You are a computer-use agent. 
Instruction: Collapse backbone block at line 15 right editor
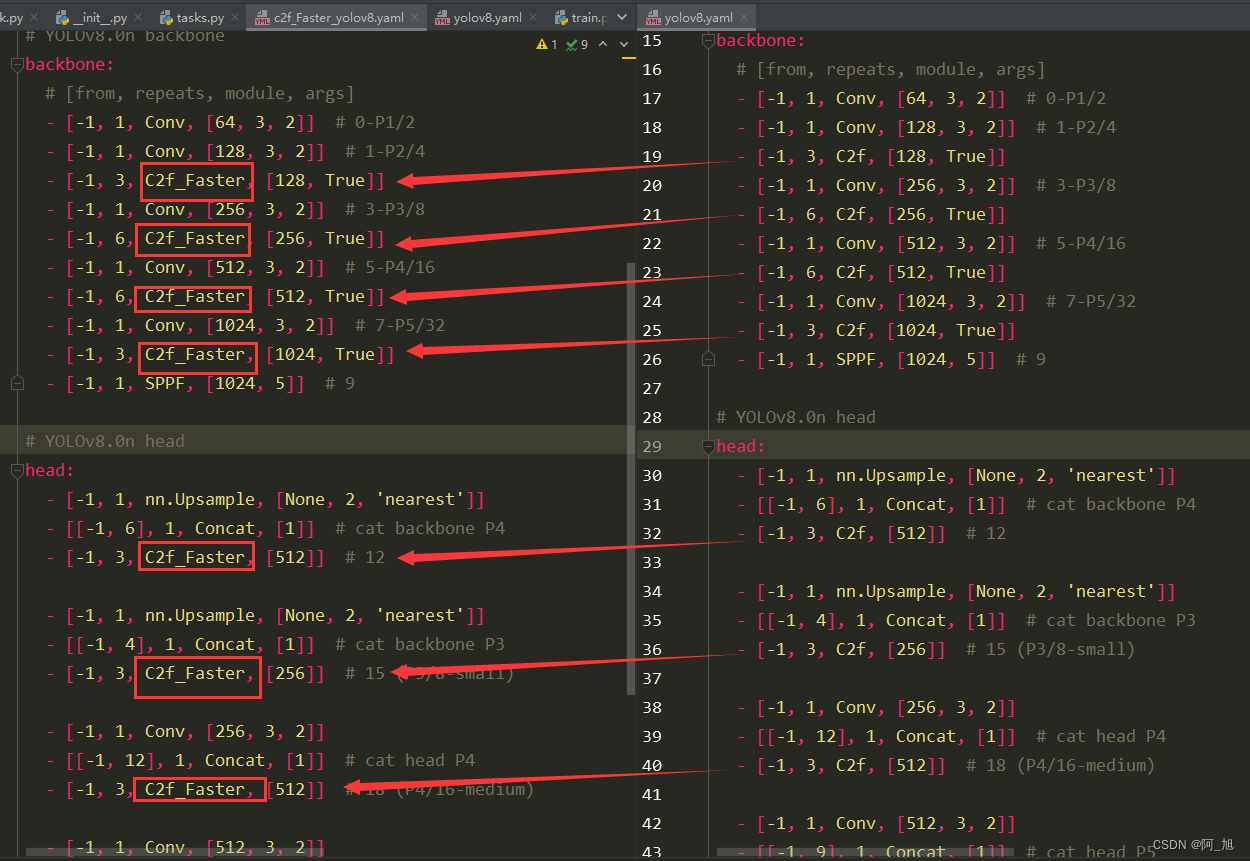708,41
